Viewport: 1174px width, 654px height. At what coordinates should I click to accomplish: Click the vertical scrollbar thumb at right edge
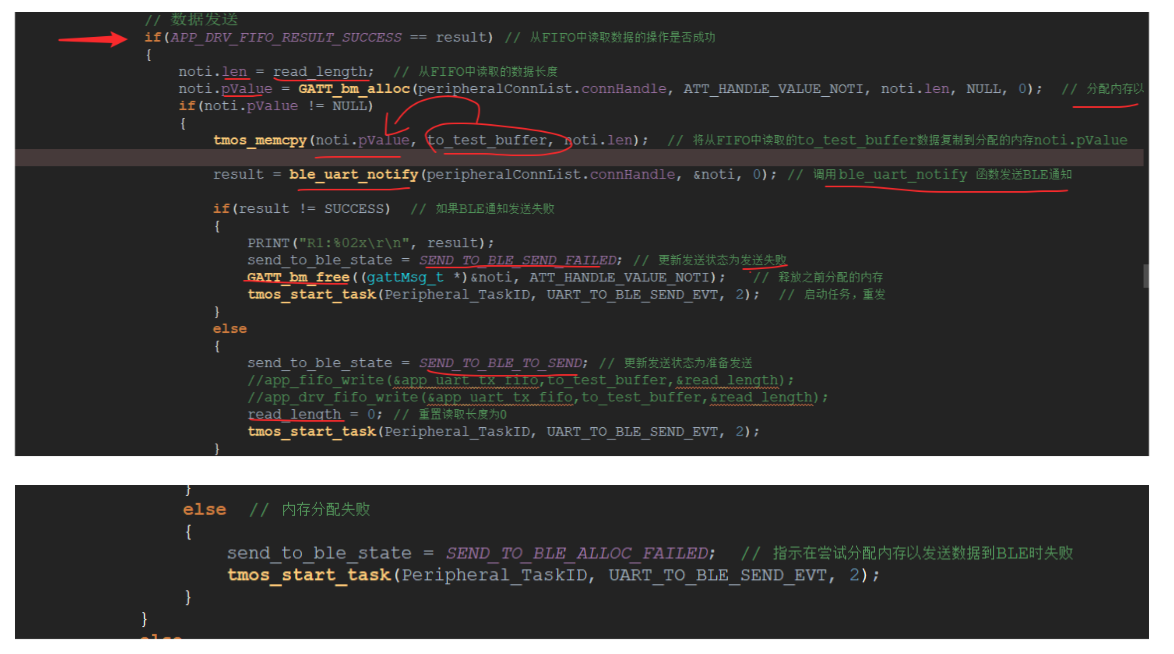(x=1146, y=276)
